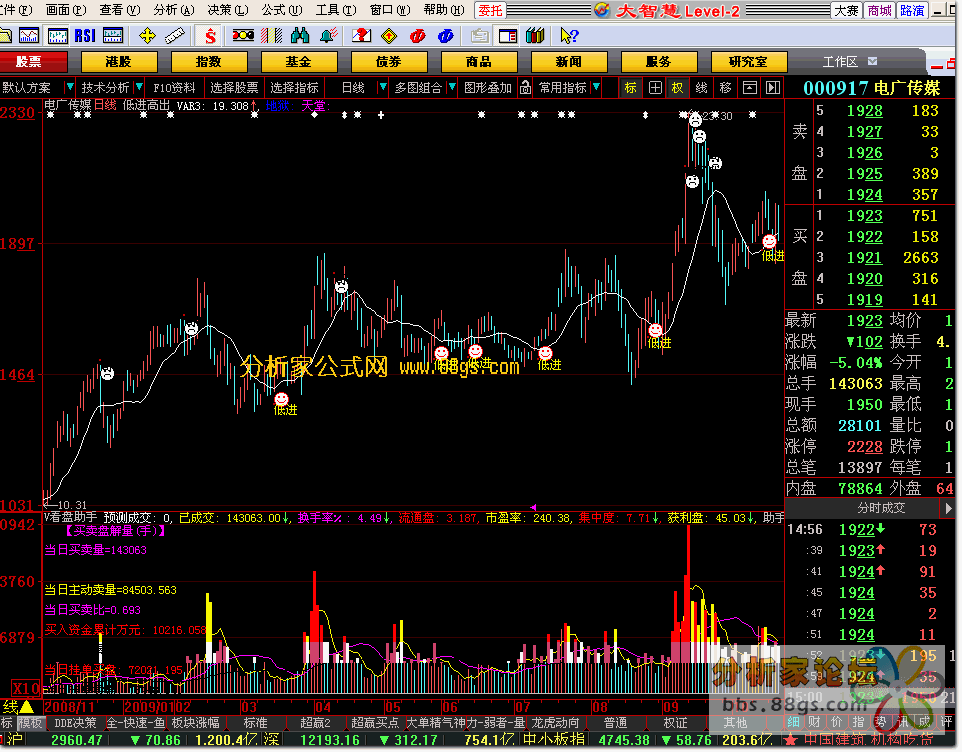Open the 工作区 workspace dropdown
962x752 pixels.
[x=850, y=61]
